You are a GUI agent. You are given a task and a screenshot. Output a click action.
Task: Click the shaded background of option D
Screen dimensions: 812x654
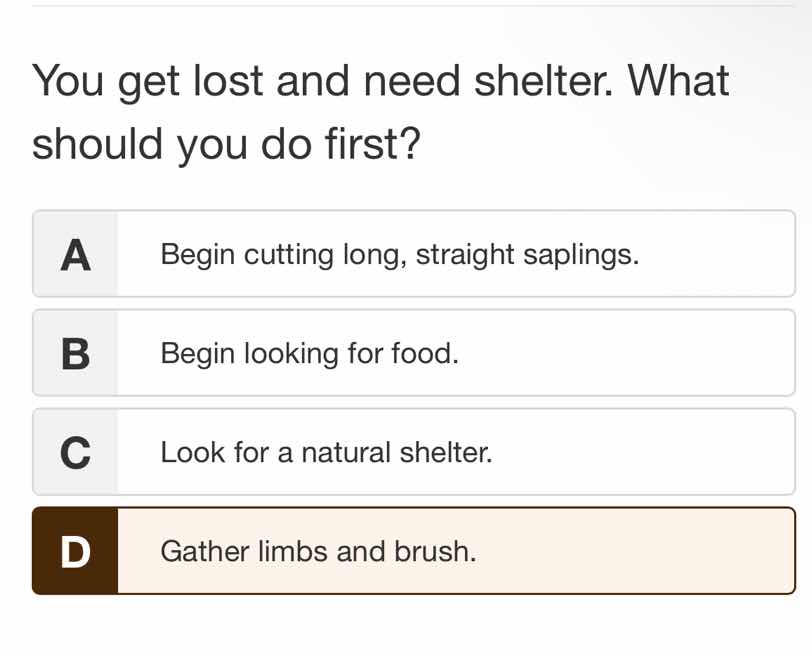(x=600, y=551)
